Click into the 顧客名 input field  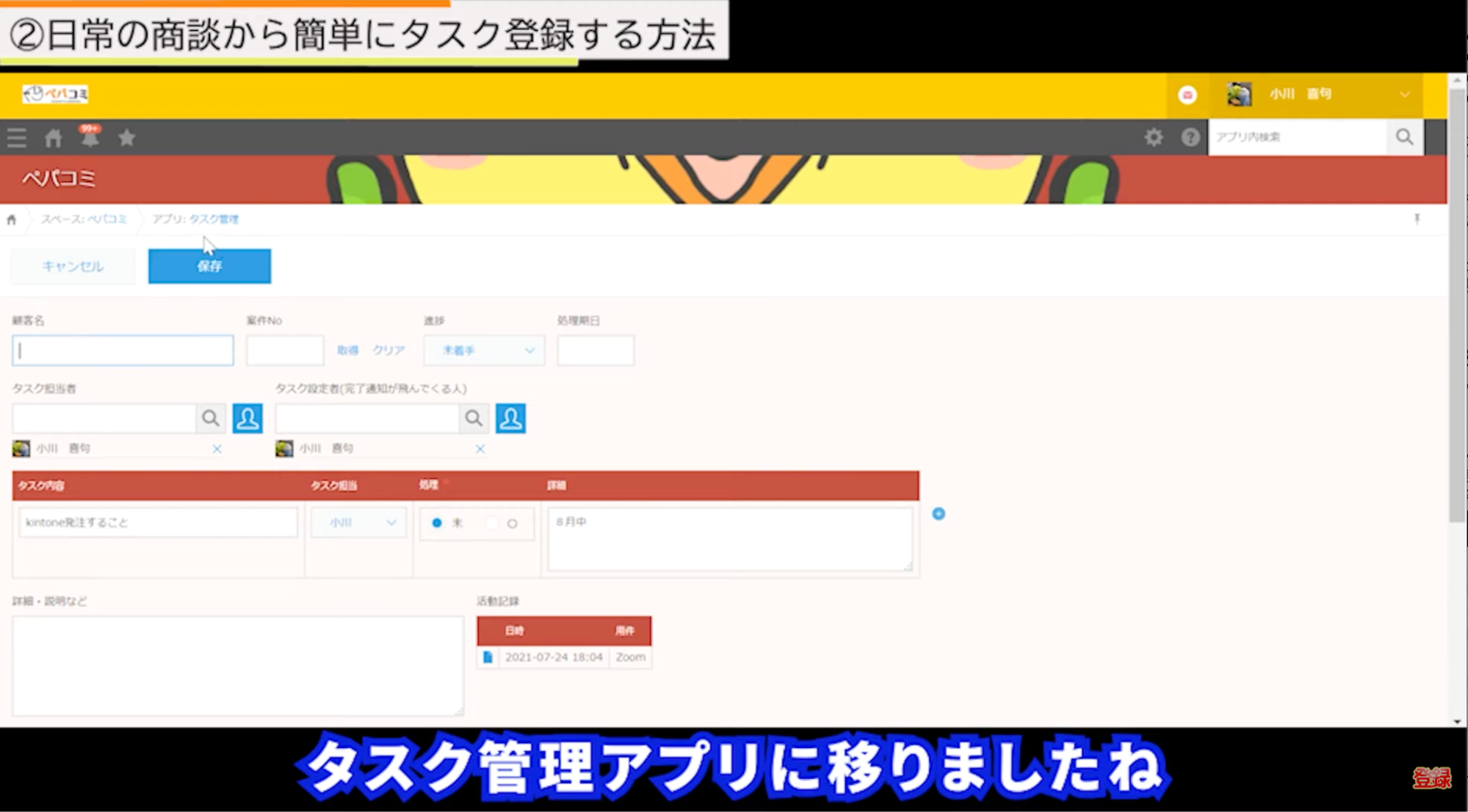click(123, 351)
